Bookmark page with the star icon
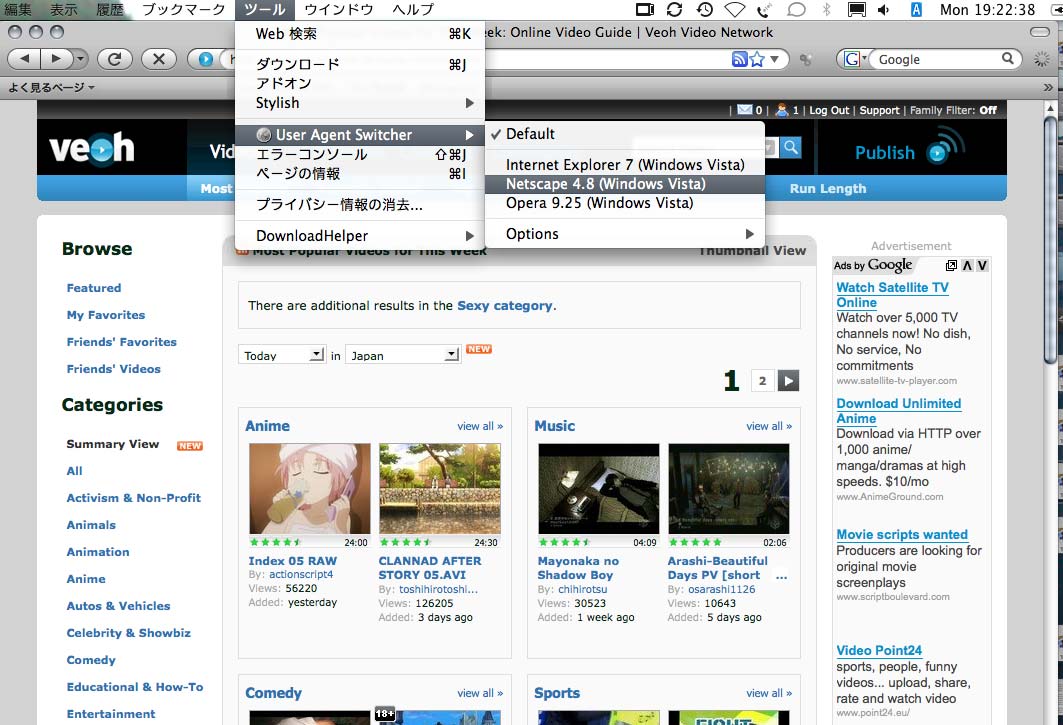 [757, 59]
